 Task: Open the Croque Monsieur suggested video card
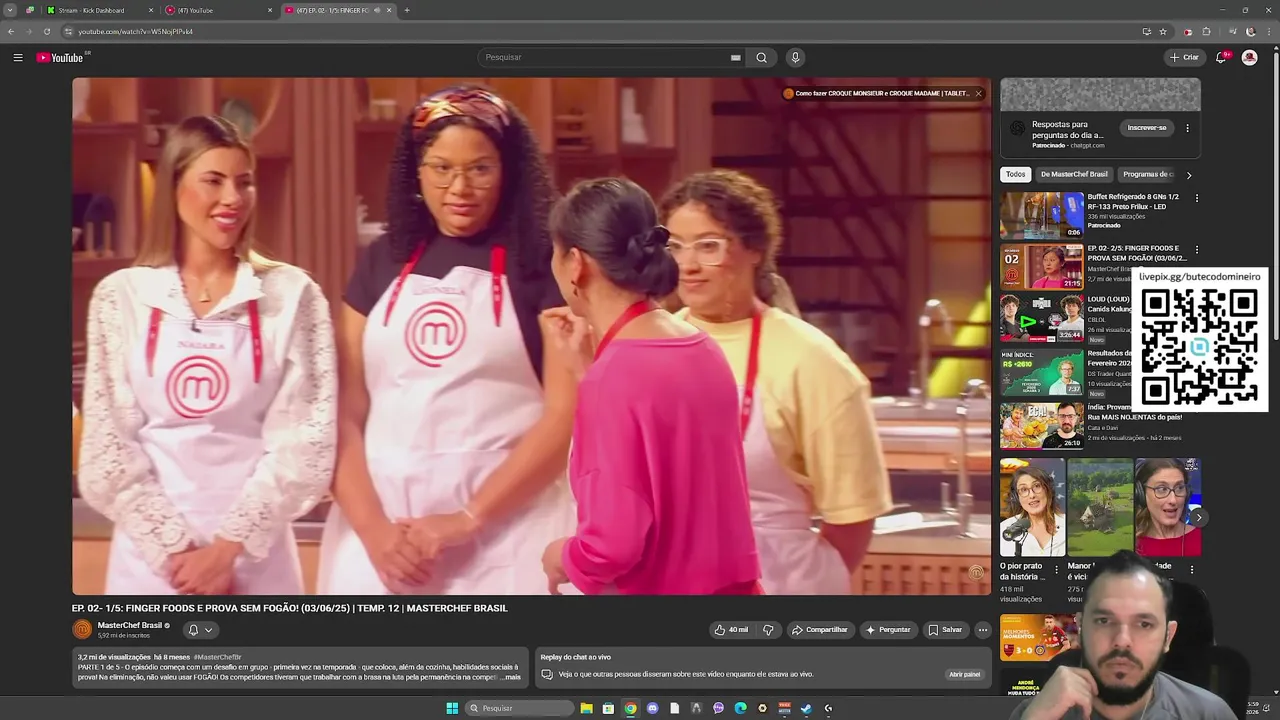tap(875, 93)
